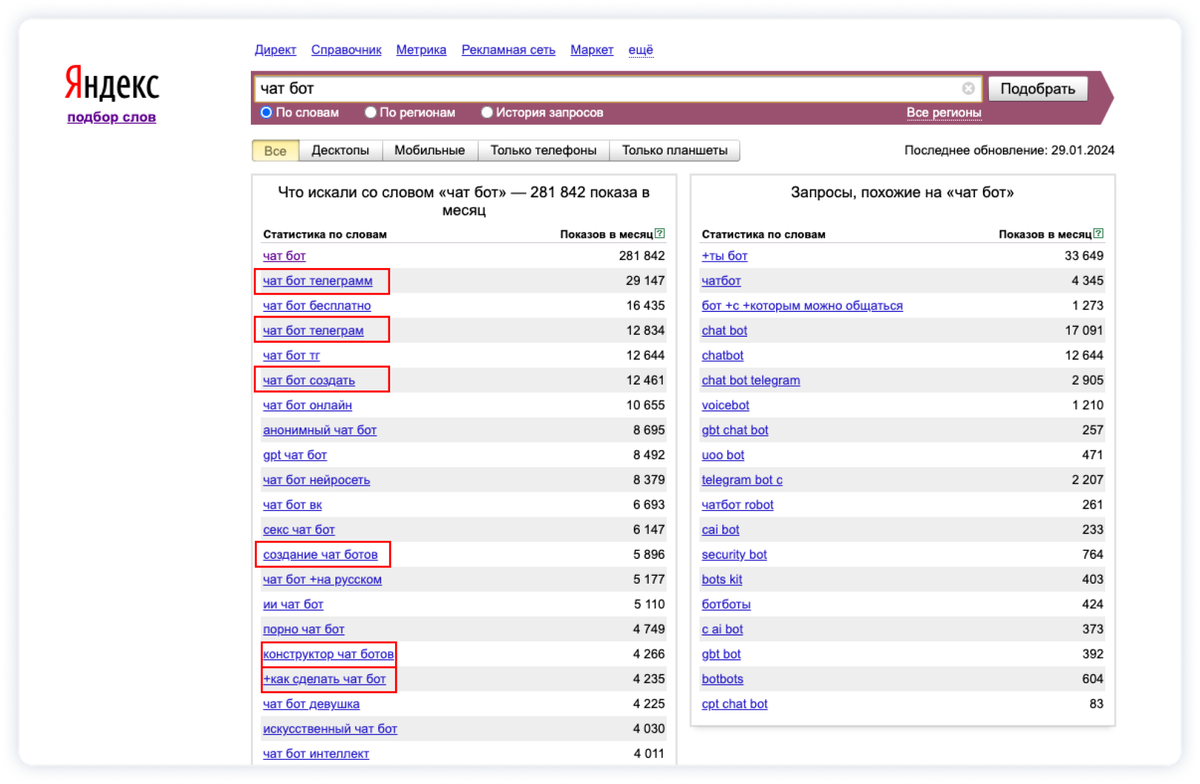
Task: Open the 'чат бот телеграм' query
Action: [x=313, y=331]
